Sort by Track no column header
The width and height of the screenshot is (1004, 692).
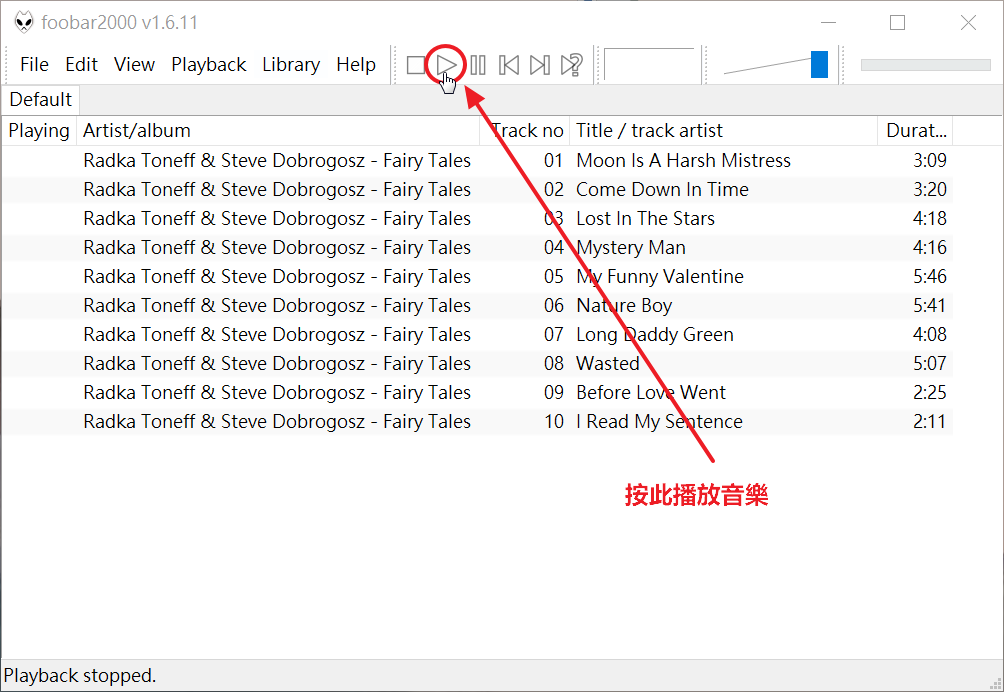[524, 131]
